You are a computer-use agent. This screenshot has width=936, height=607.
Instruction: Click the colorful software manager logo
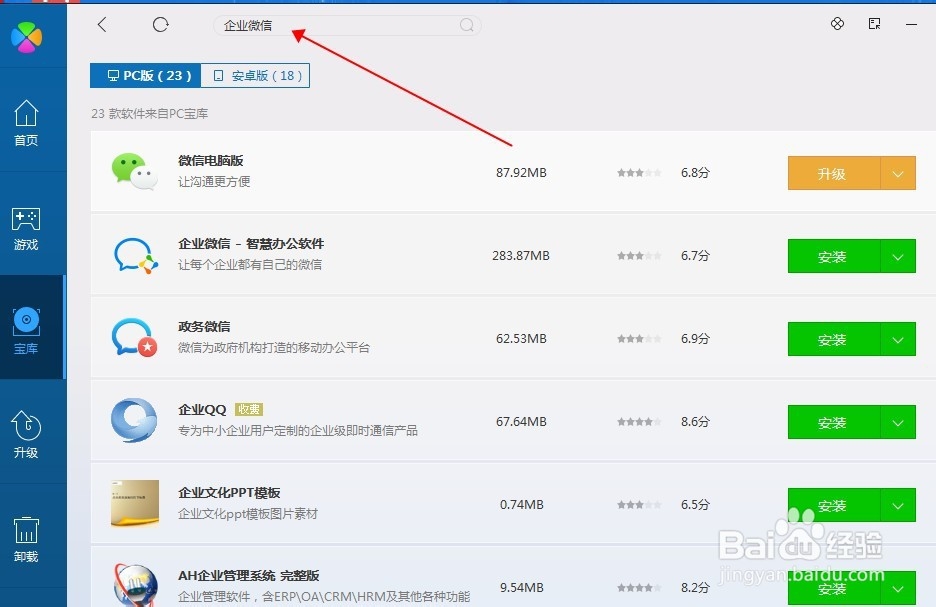pyautogui.click(x=26, y=37)
